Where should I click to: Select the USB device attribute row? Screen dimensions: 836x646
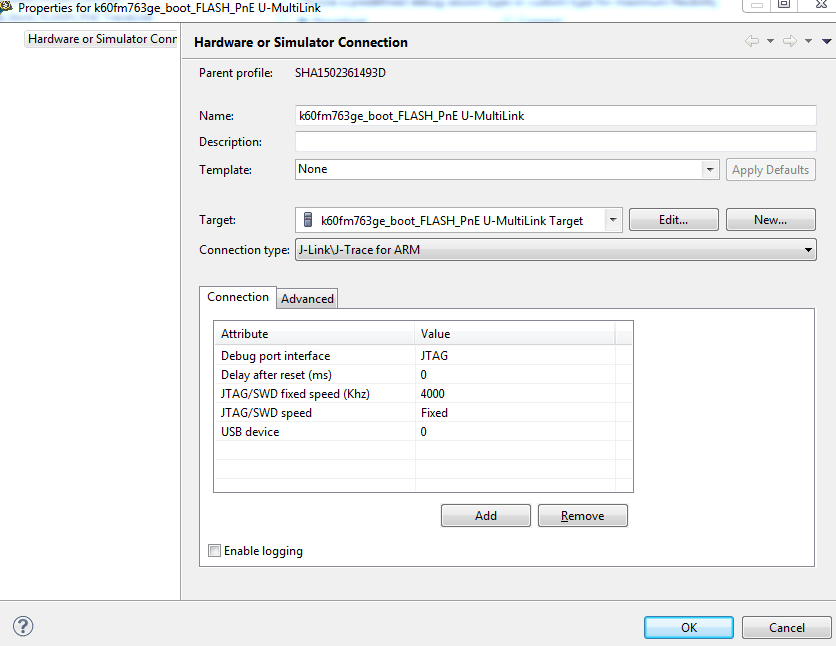[423, 432]
